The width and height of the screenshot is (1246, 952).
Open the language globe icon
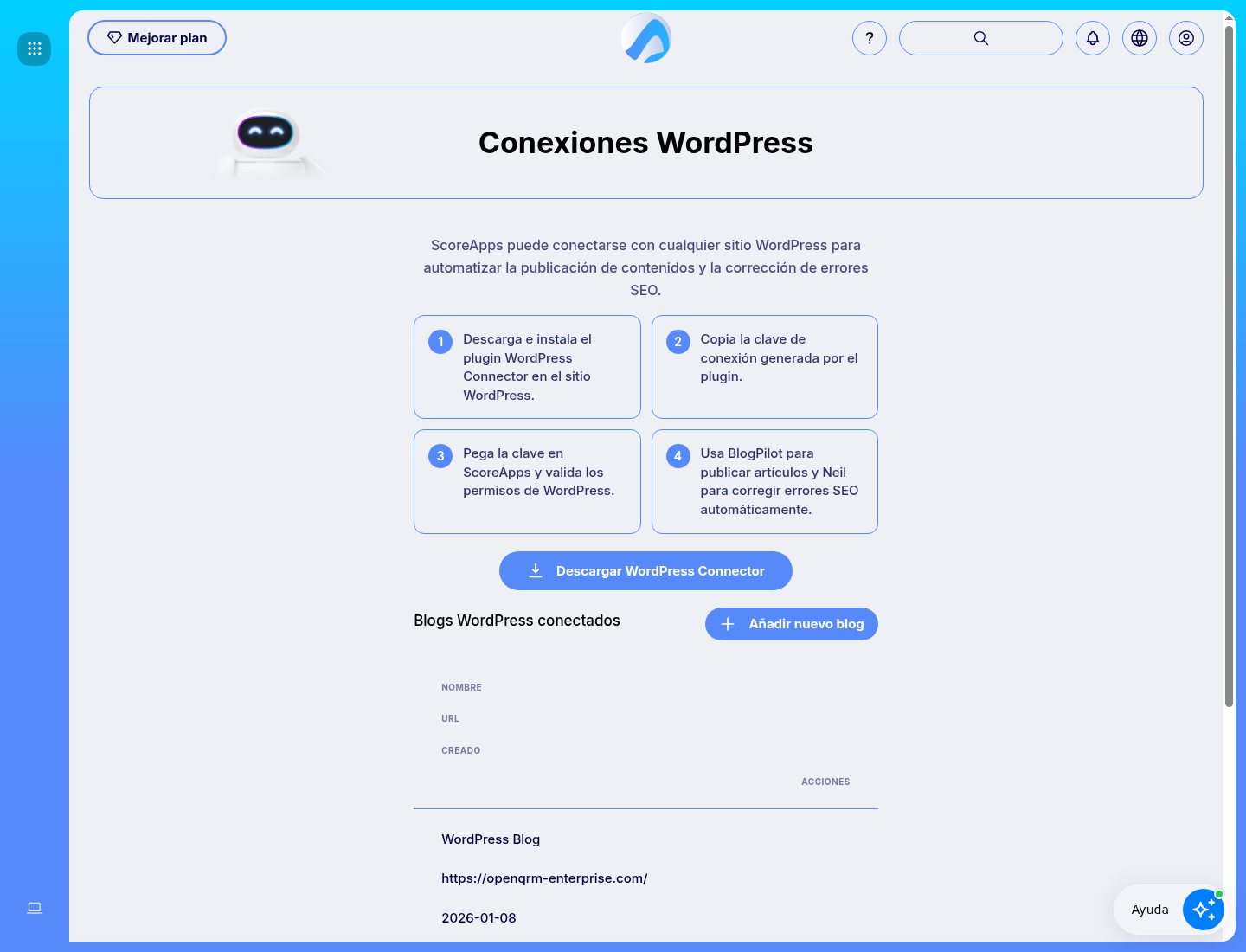coord(1140,38)
